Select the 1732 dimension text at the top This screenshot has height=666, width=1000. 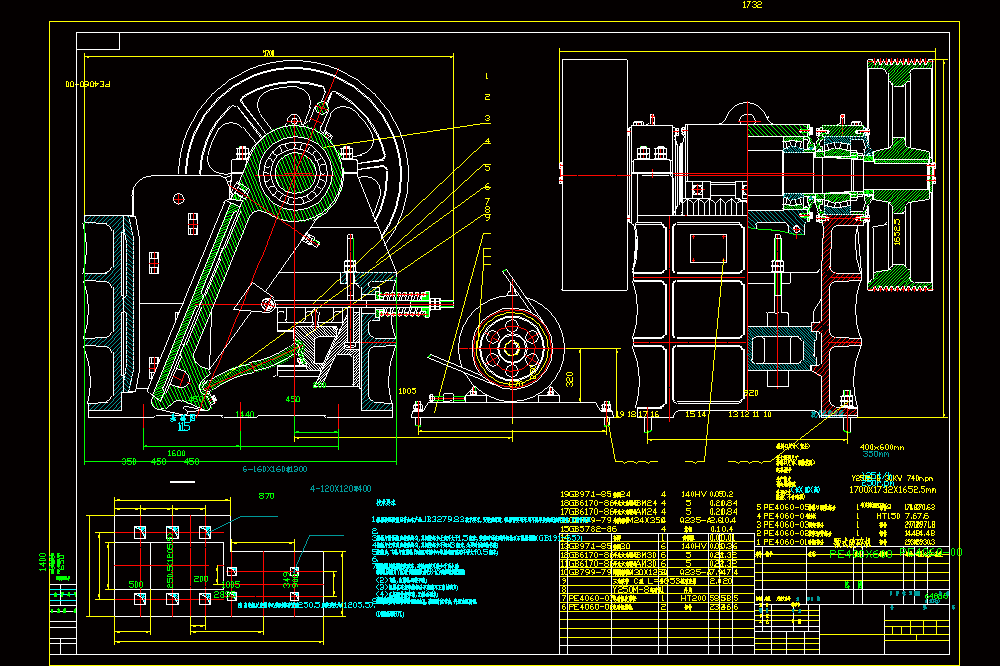point(752,4)
